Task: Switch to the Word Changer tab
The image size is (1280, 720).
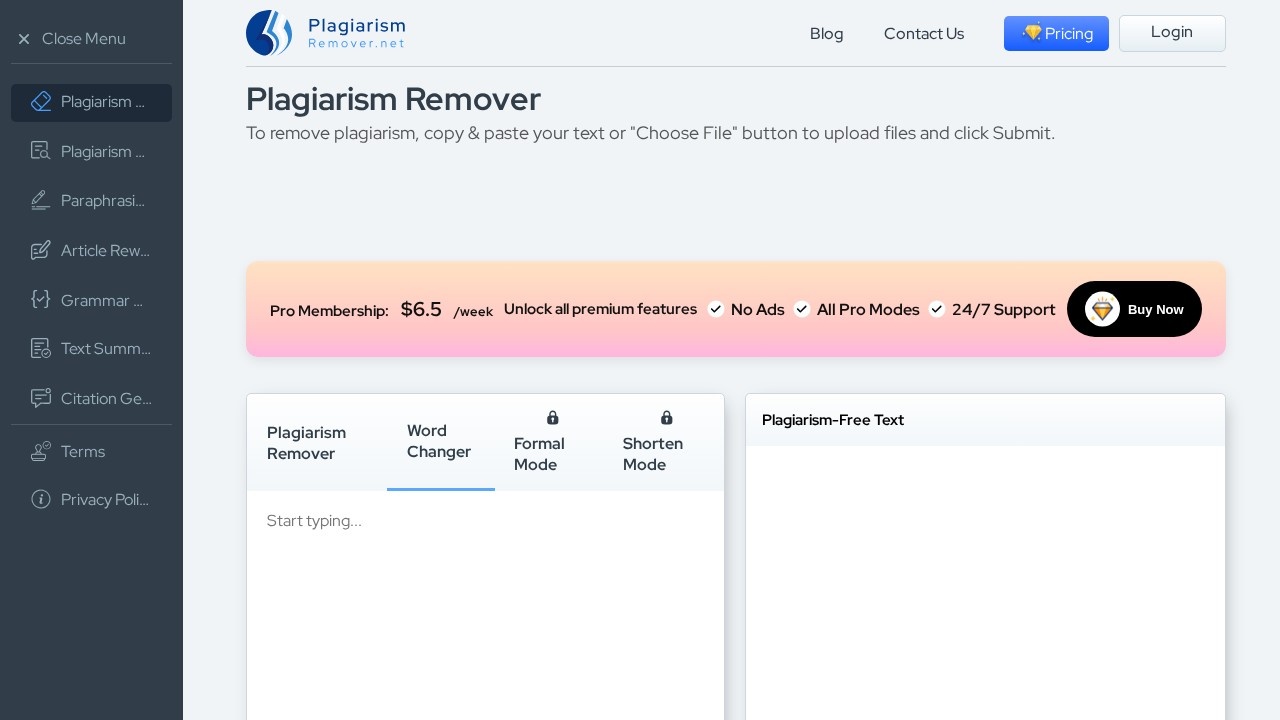Action: (441, 441)
